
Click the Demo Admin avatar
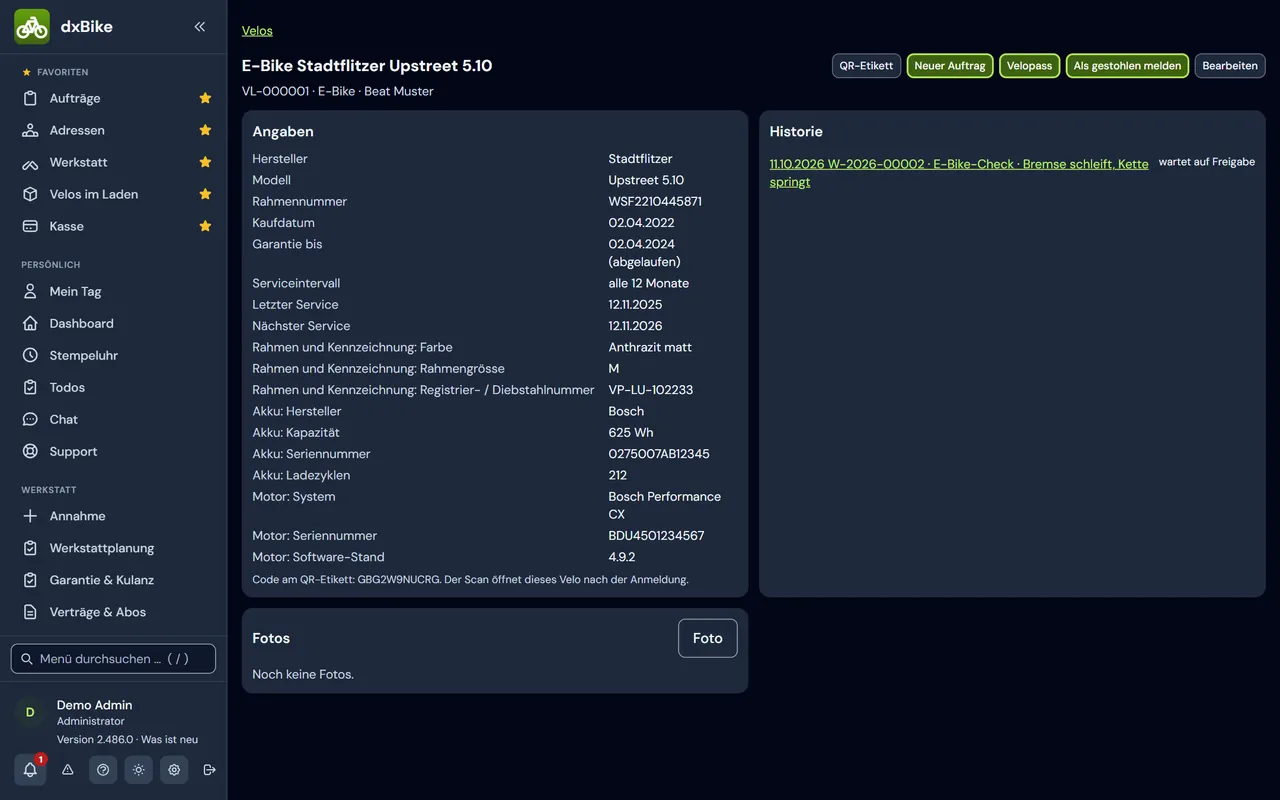(30, 712)
